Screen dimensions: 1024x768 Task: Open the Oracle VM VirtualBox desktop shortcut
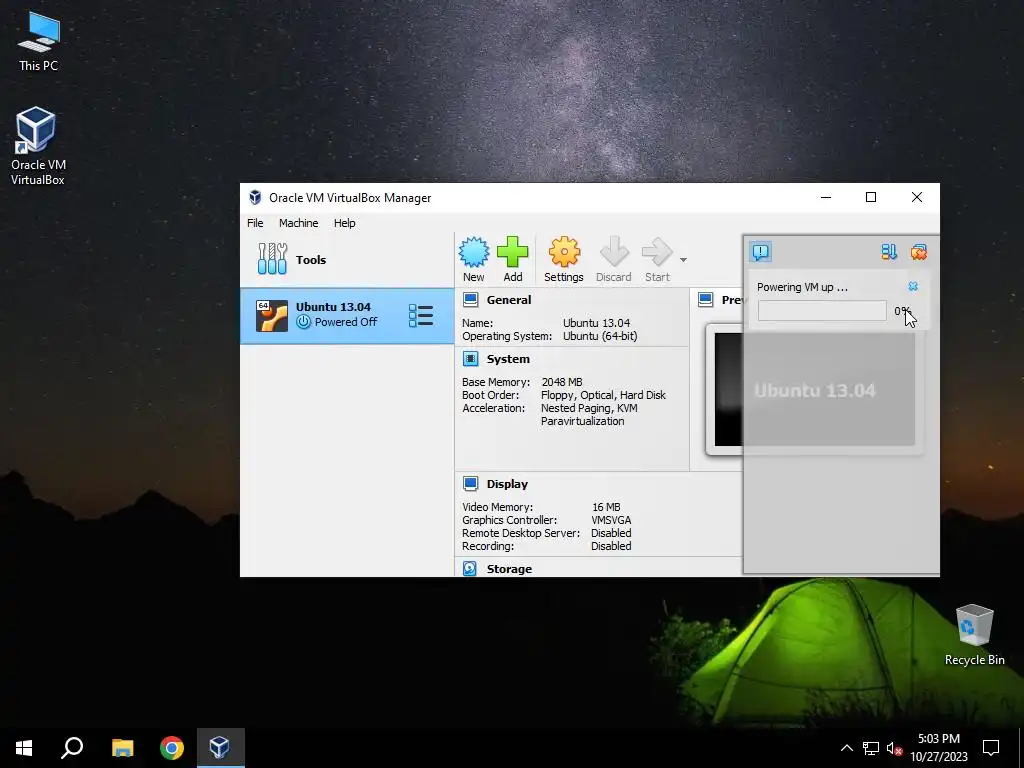[38, 146]
